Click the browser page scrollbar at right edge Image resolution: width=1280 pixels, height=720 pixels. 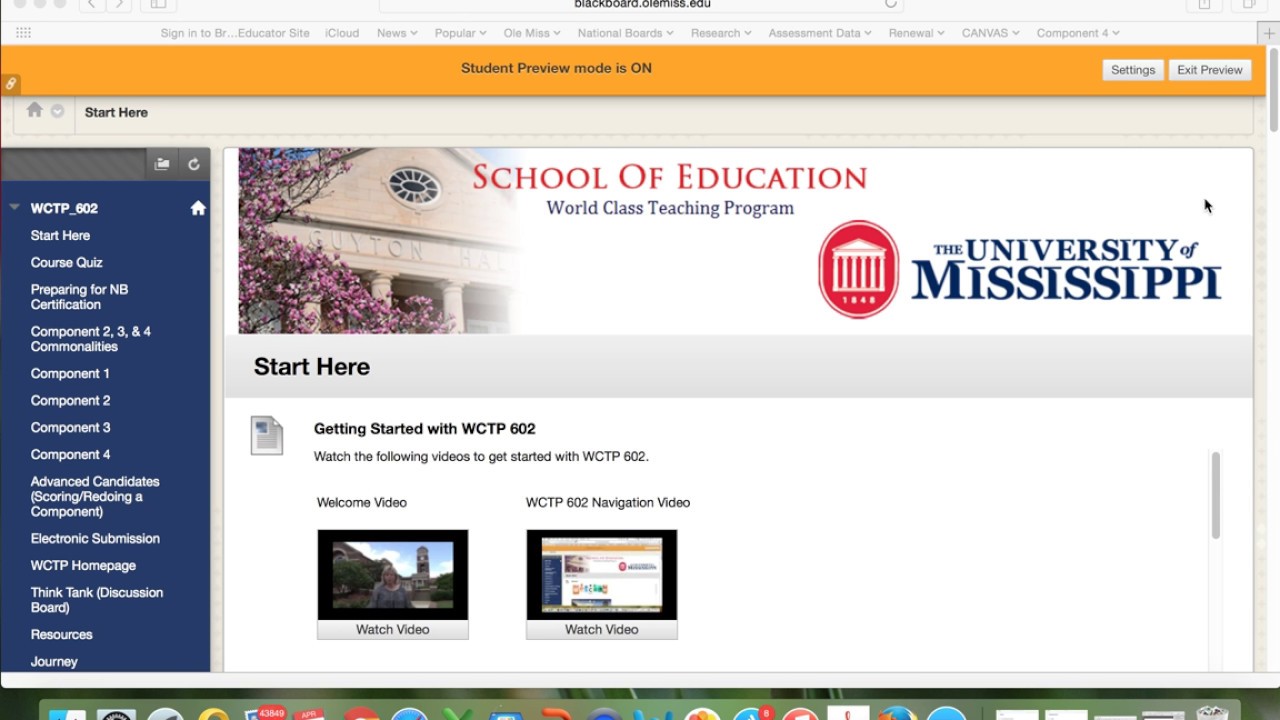(x=1273, y=90)
